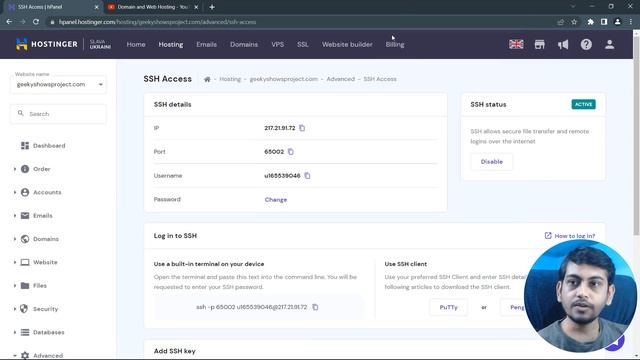Expand the Files sidebar section
The width and height of the screenshot is (640, 360).
click(x=15, y=285)
